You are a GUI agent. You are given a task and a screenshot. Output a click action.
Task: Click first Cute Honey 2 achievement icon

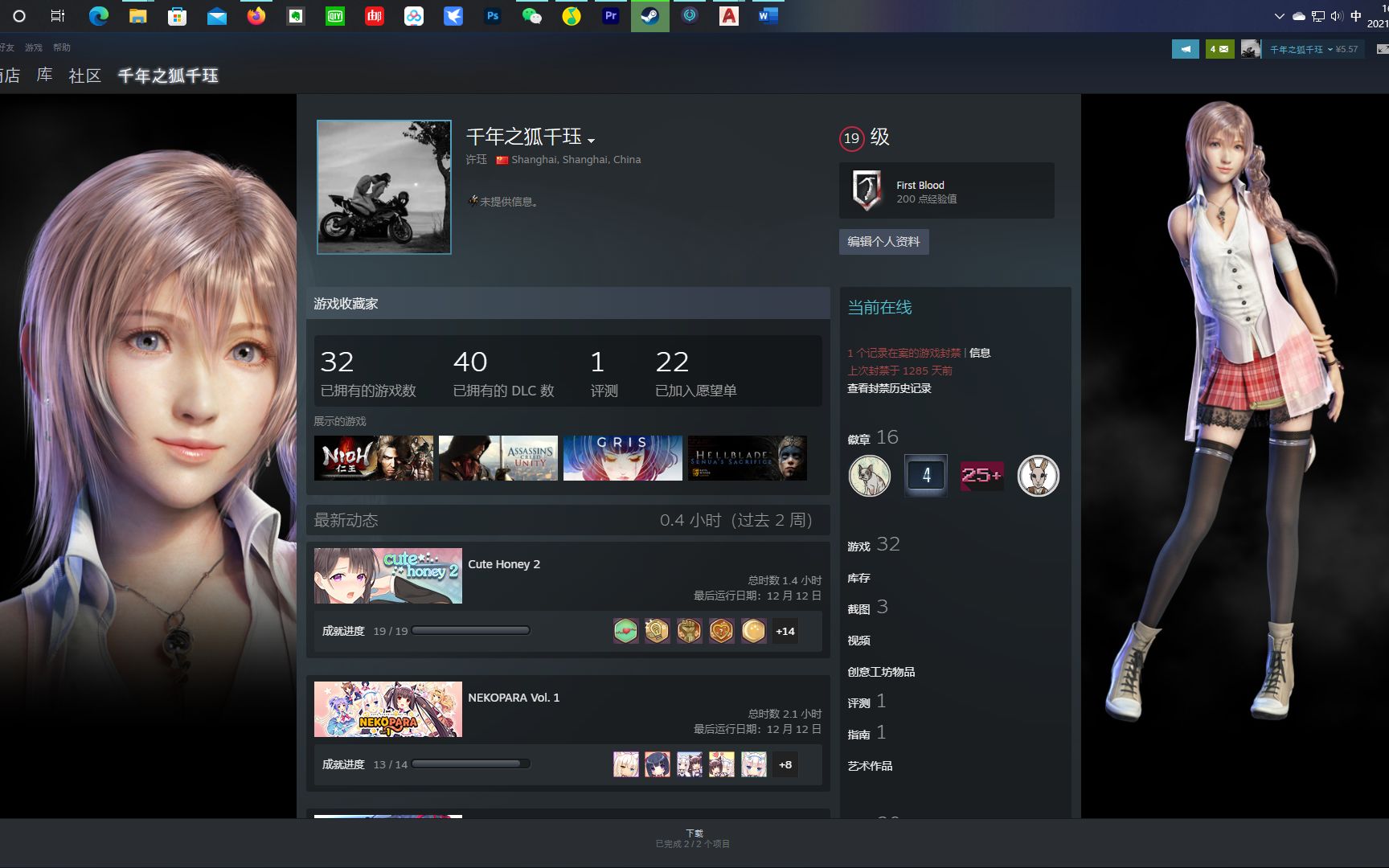[625, 631]
